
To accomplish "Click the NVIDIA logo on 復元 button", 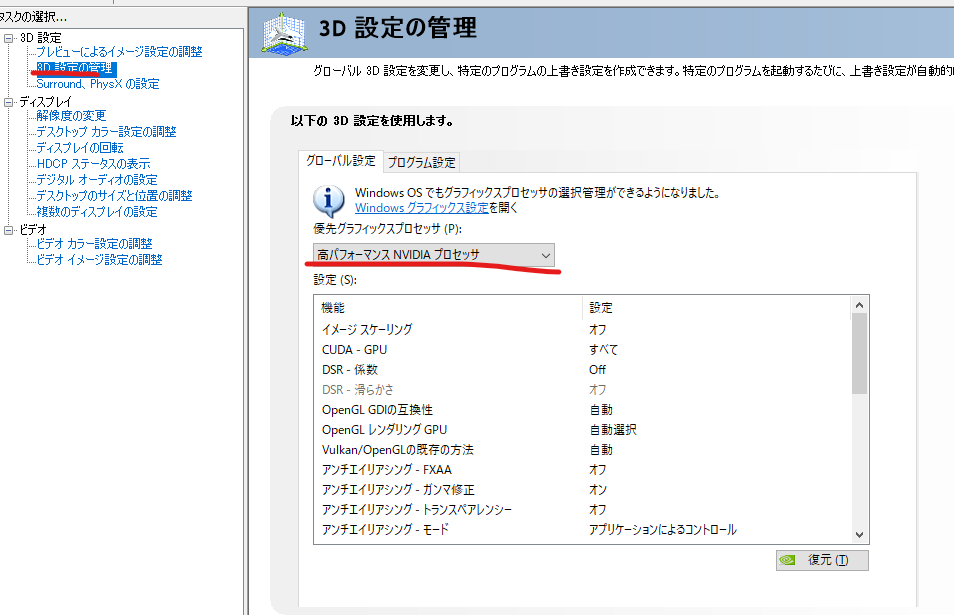I will pyautogui.click(x=788, y=560).
